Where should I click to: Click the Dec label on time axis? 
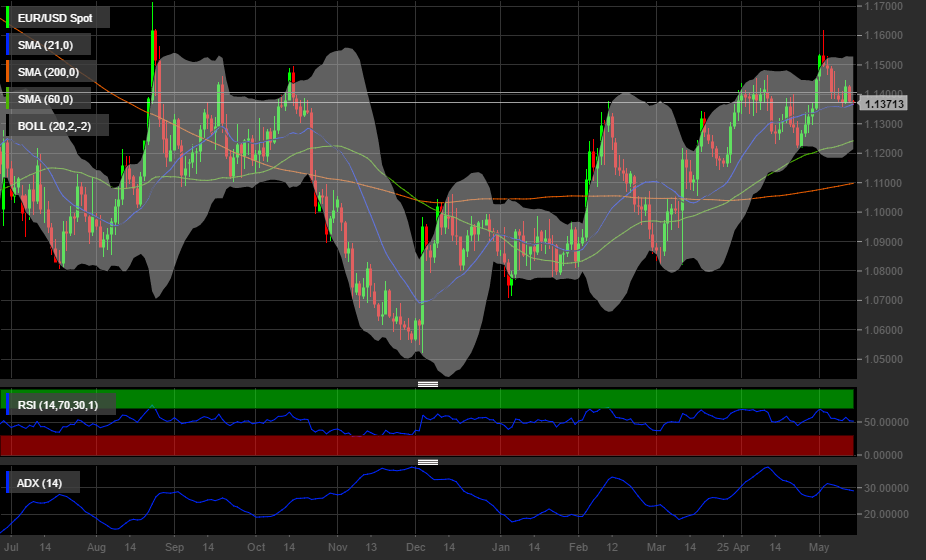(x=416, y=548)
